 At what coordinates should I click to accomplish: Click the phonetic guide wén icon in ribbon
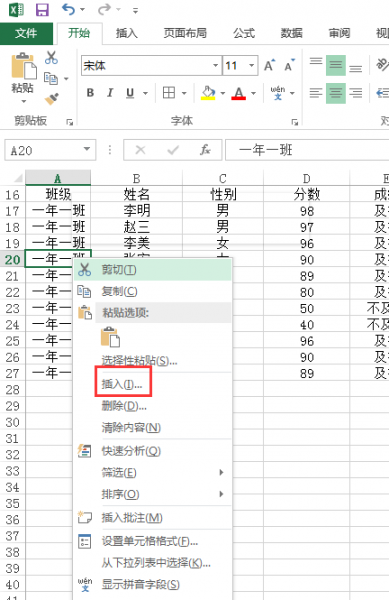[278, 93]
